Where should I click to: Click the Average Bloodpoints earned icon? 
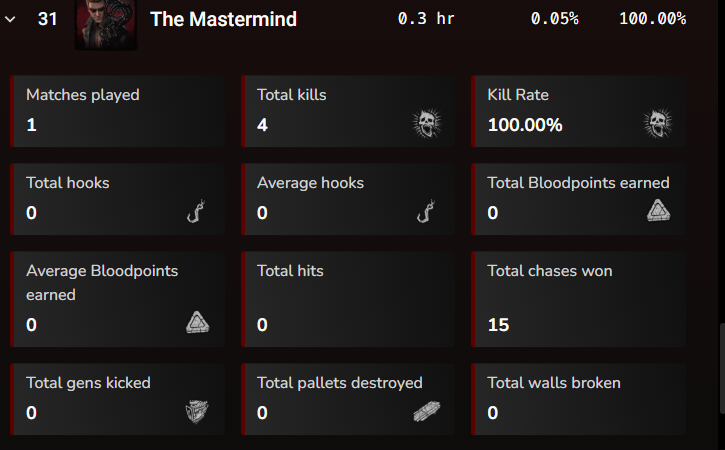(x=197, y=322)
